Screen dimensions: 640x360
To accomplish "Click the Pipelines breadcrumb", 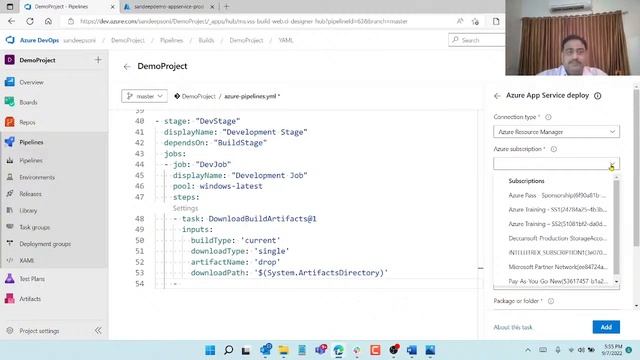I will (171, 40).
